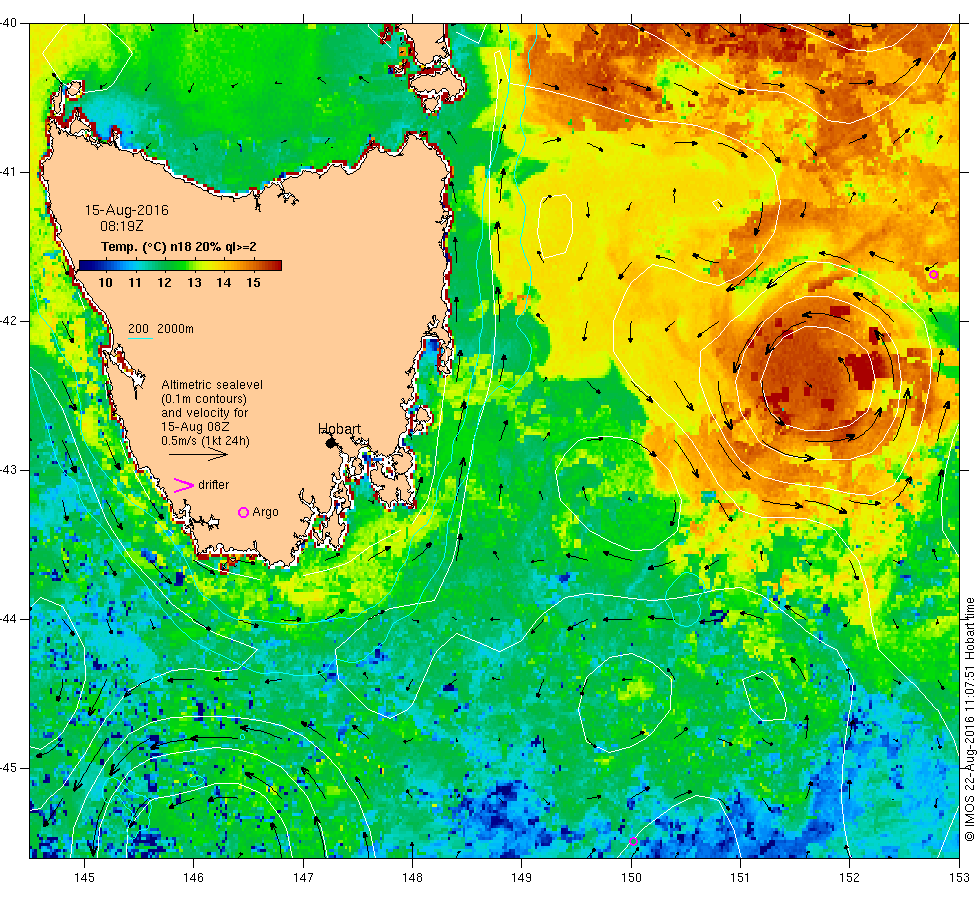Screen dimensions: 980x900
Task: Click the 2000m depth contour label
Action: 176,329
